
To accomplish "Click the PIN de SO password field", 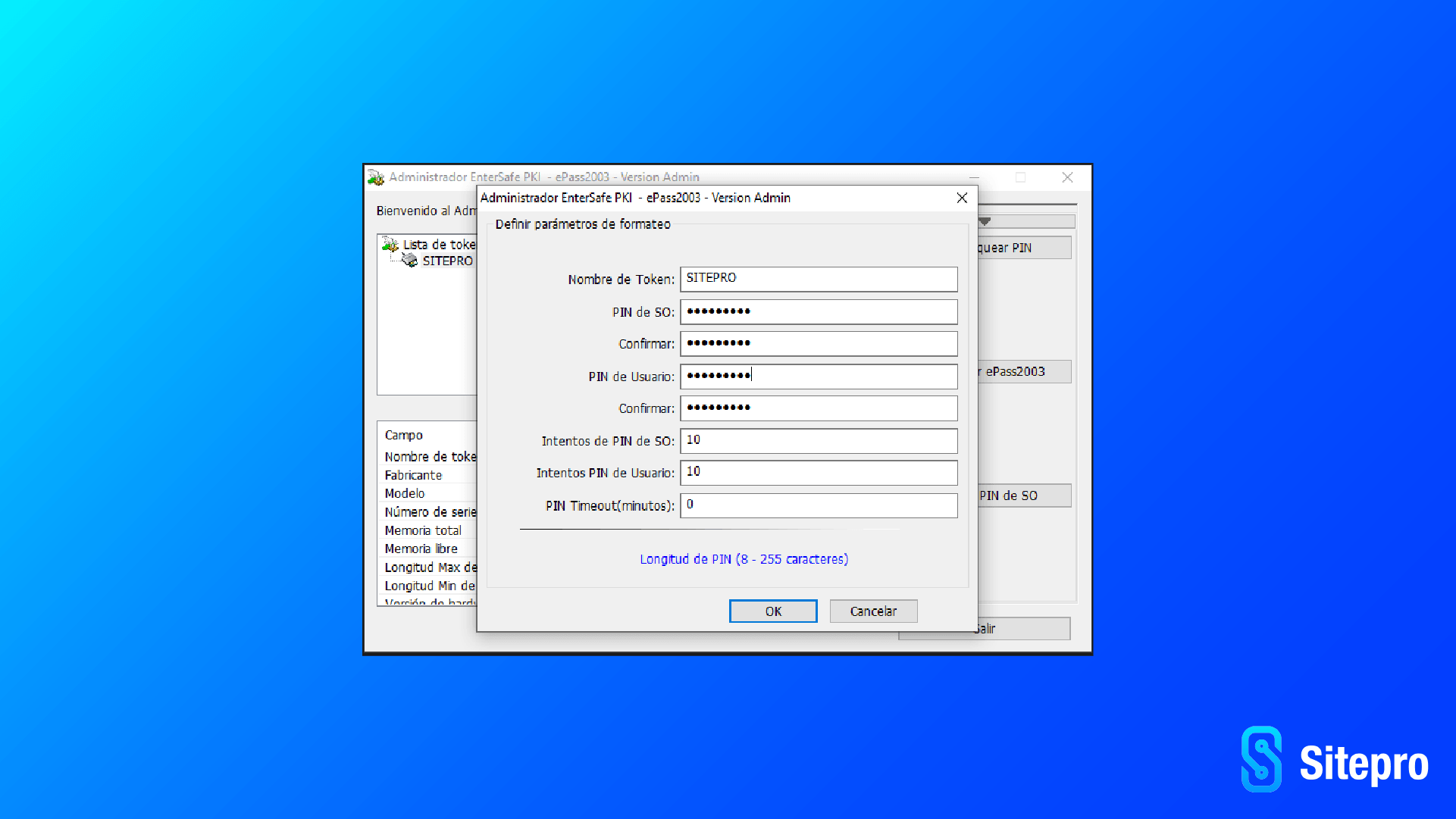I will pyautogui.click(x=819, y=311).
